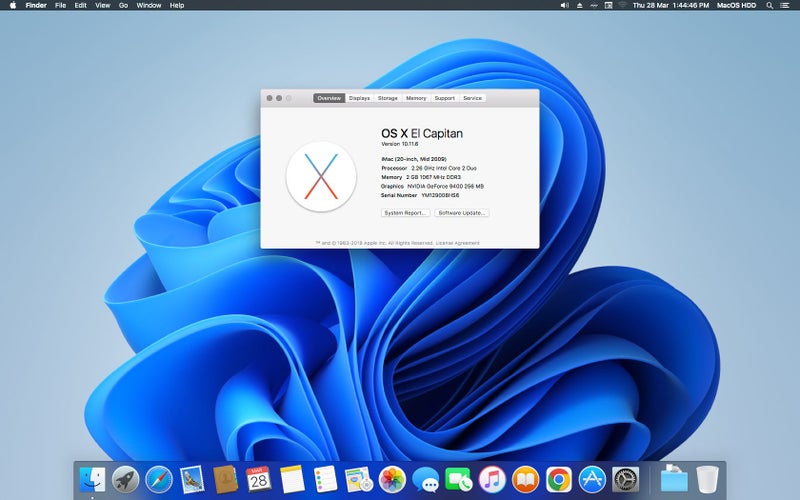Open Calendar icon showing 28
The image size is (800, 500).
(x=259, y=480)
